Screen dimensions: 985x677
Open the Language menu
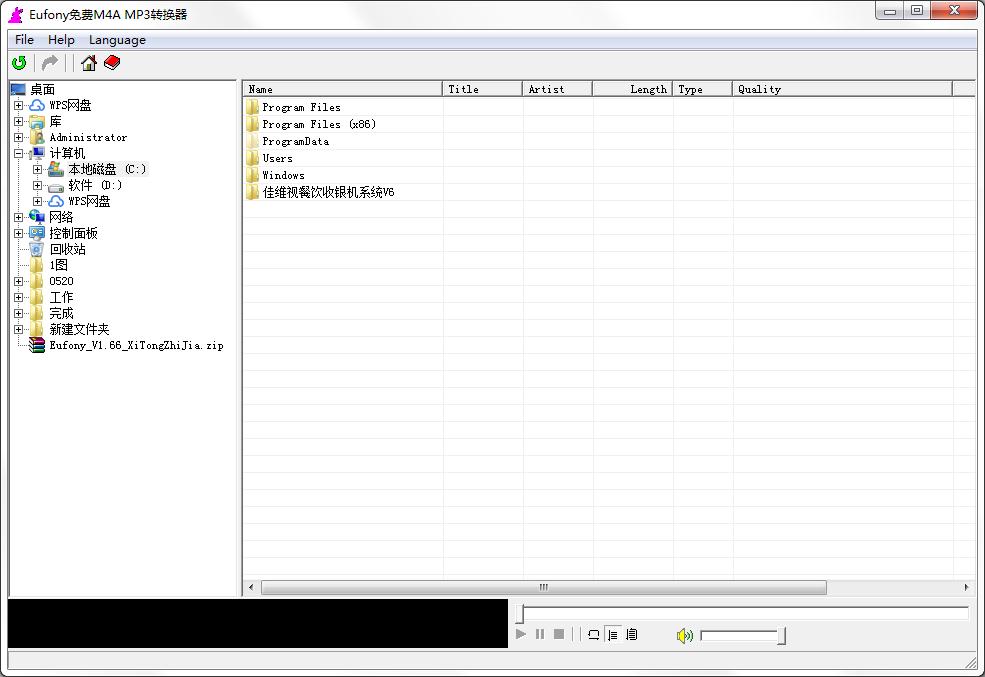(117, 40)
